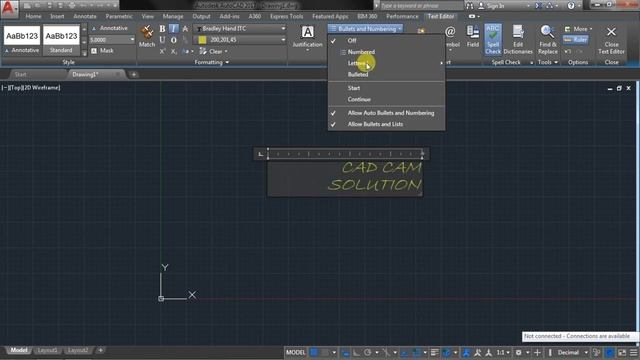This screenshot has height=360, width=640.
Task: Click the text ruler tab stop marker
Action: click(260, 154)
